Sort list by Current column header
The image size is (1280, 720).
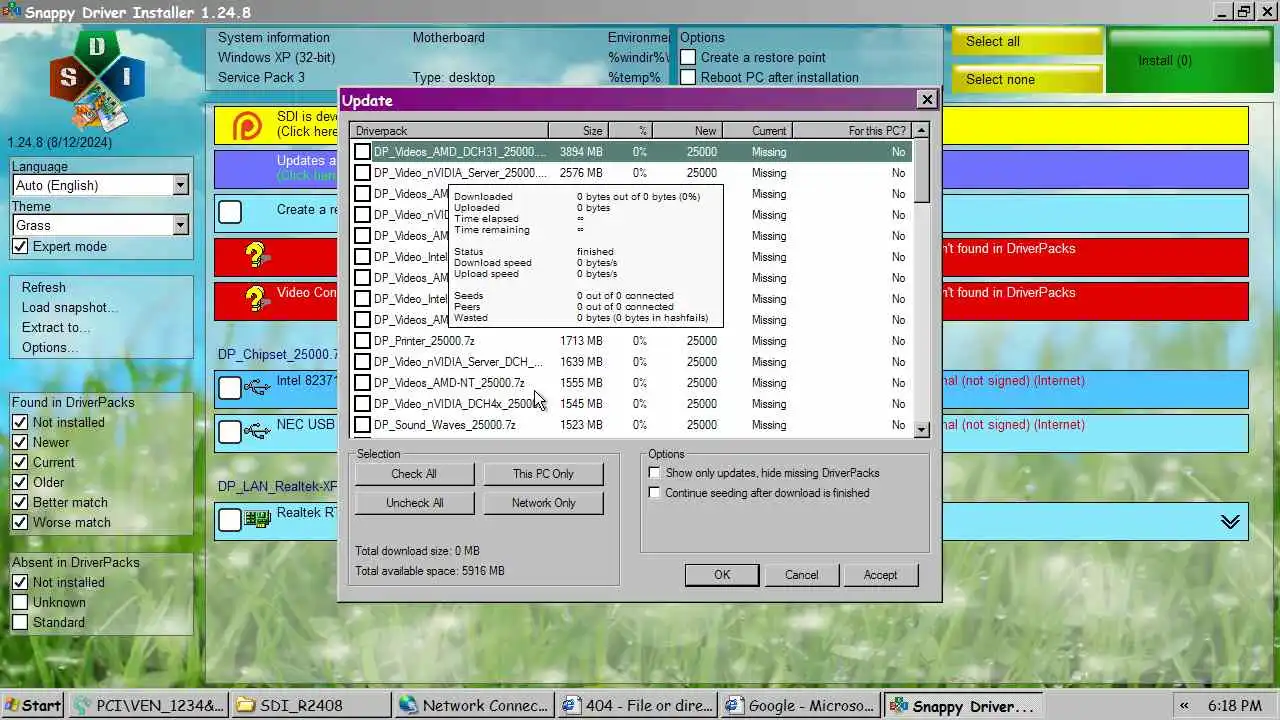(x=758, y=131)
